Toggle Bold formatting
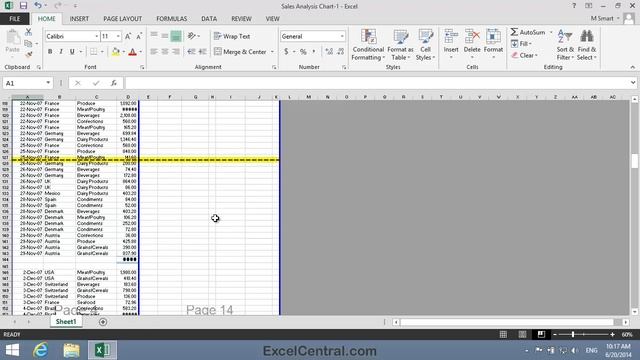Image resolution: width=640 pixels, height=360 pixels. click(x=50, y=52)
